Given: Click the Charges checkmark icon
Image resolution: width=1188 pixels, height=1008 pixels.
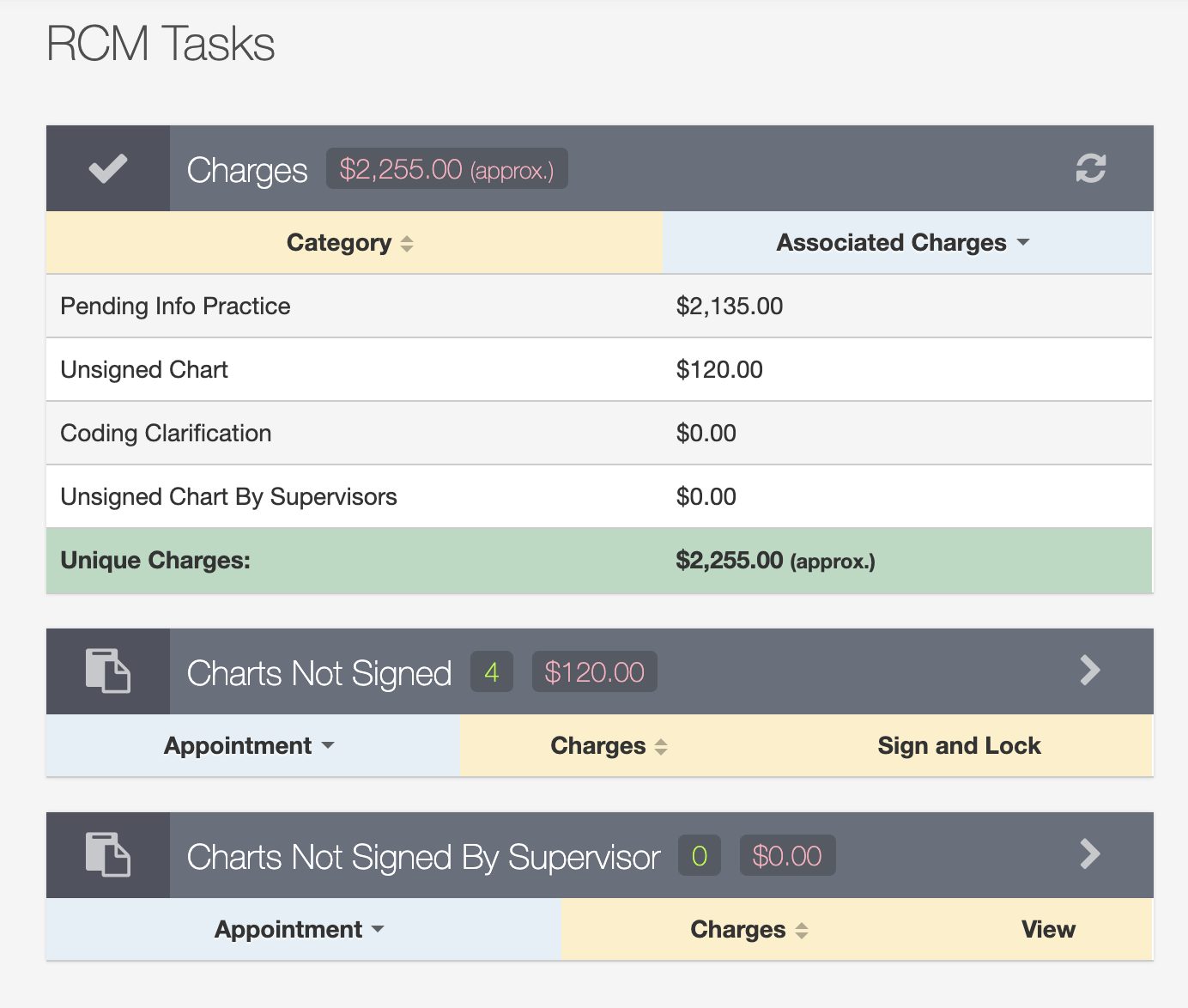Looking at the screenshot, I should coord(108,169).
